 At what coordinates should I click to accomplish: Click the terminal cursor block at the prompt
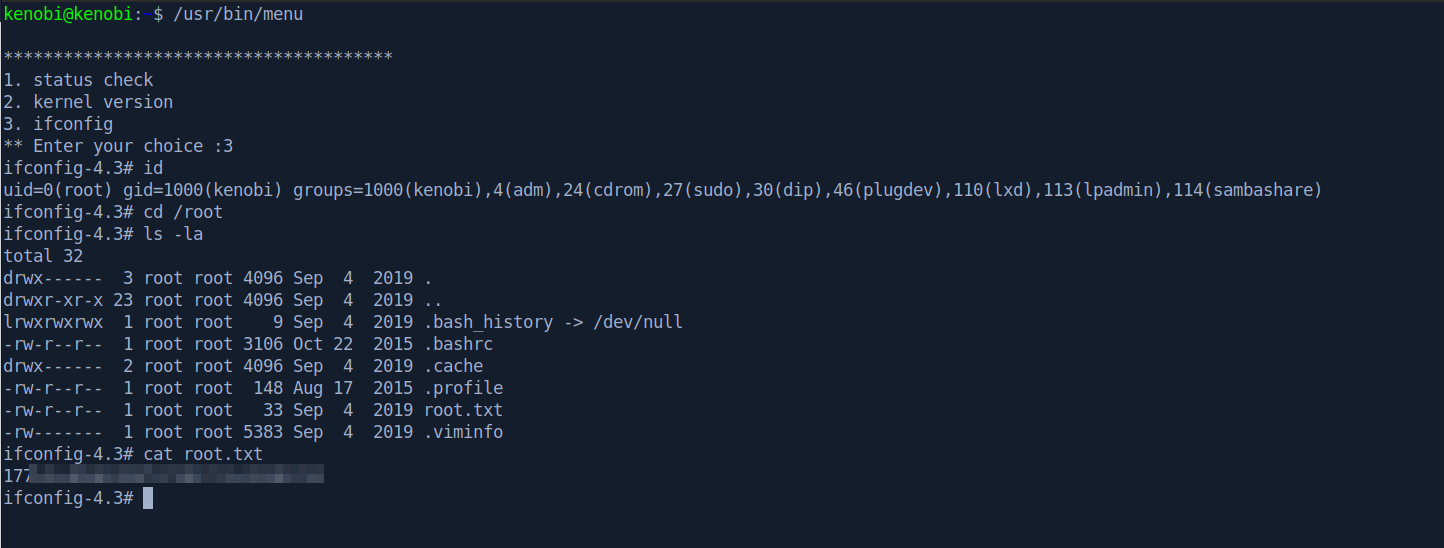148,498
